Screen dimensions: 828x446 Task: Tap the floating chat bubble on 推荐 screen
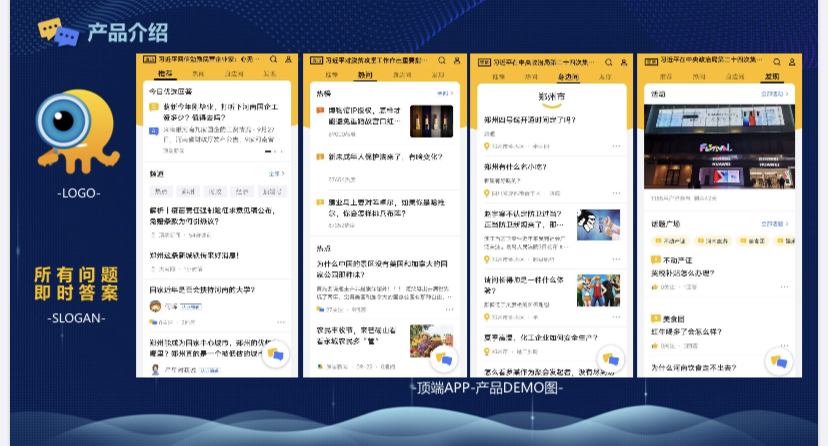click(275, 355)
